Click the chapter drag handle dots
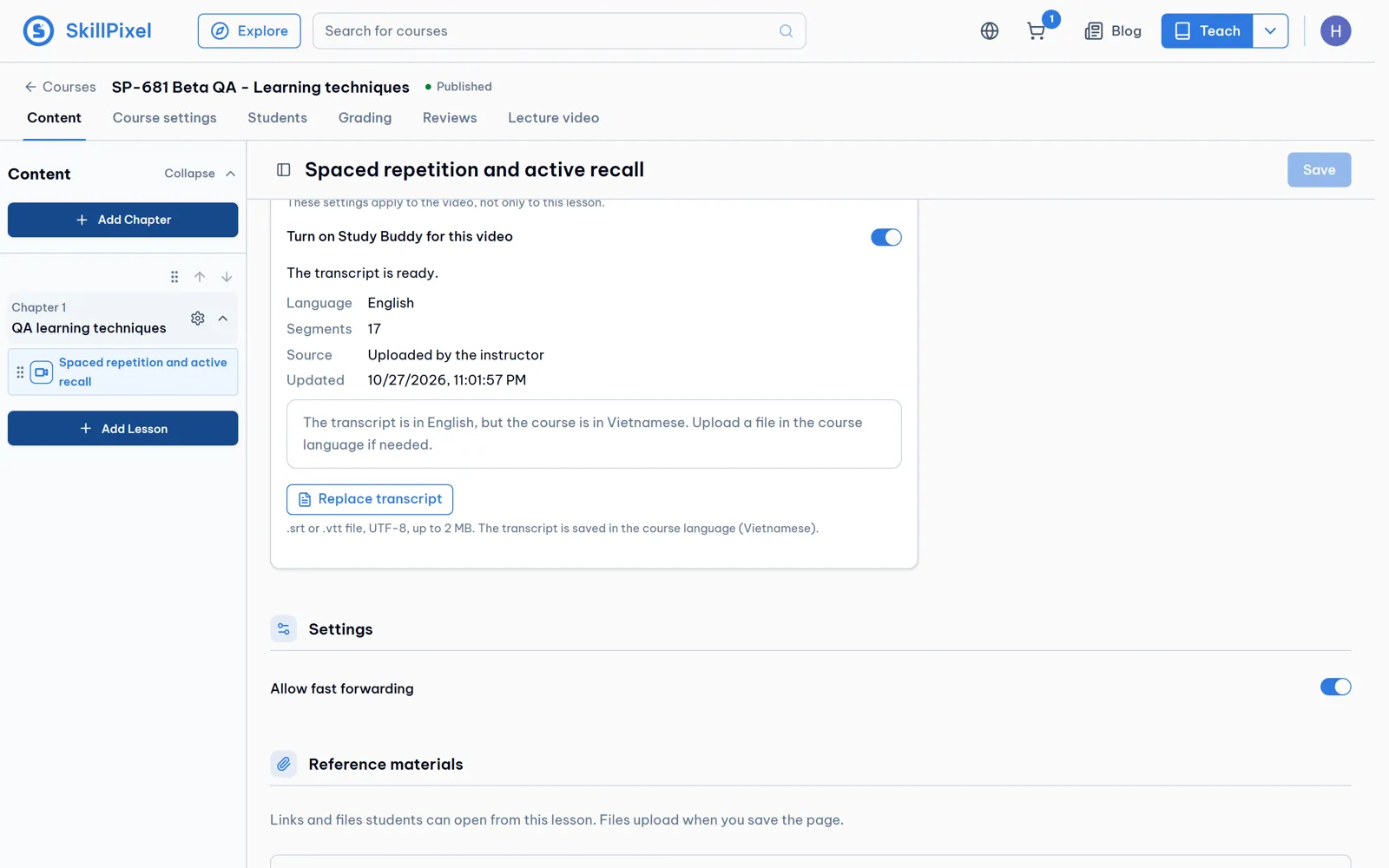 (174, 277)
